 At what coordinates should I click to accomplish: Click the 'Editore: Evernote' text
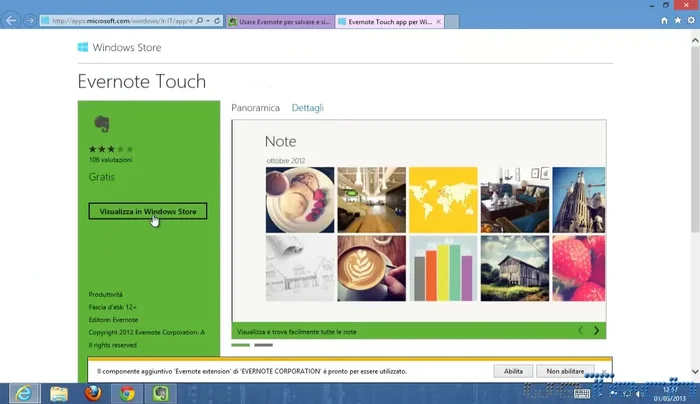(113, 320)
